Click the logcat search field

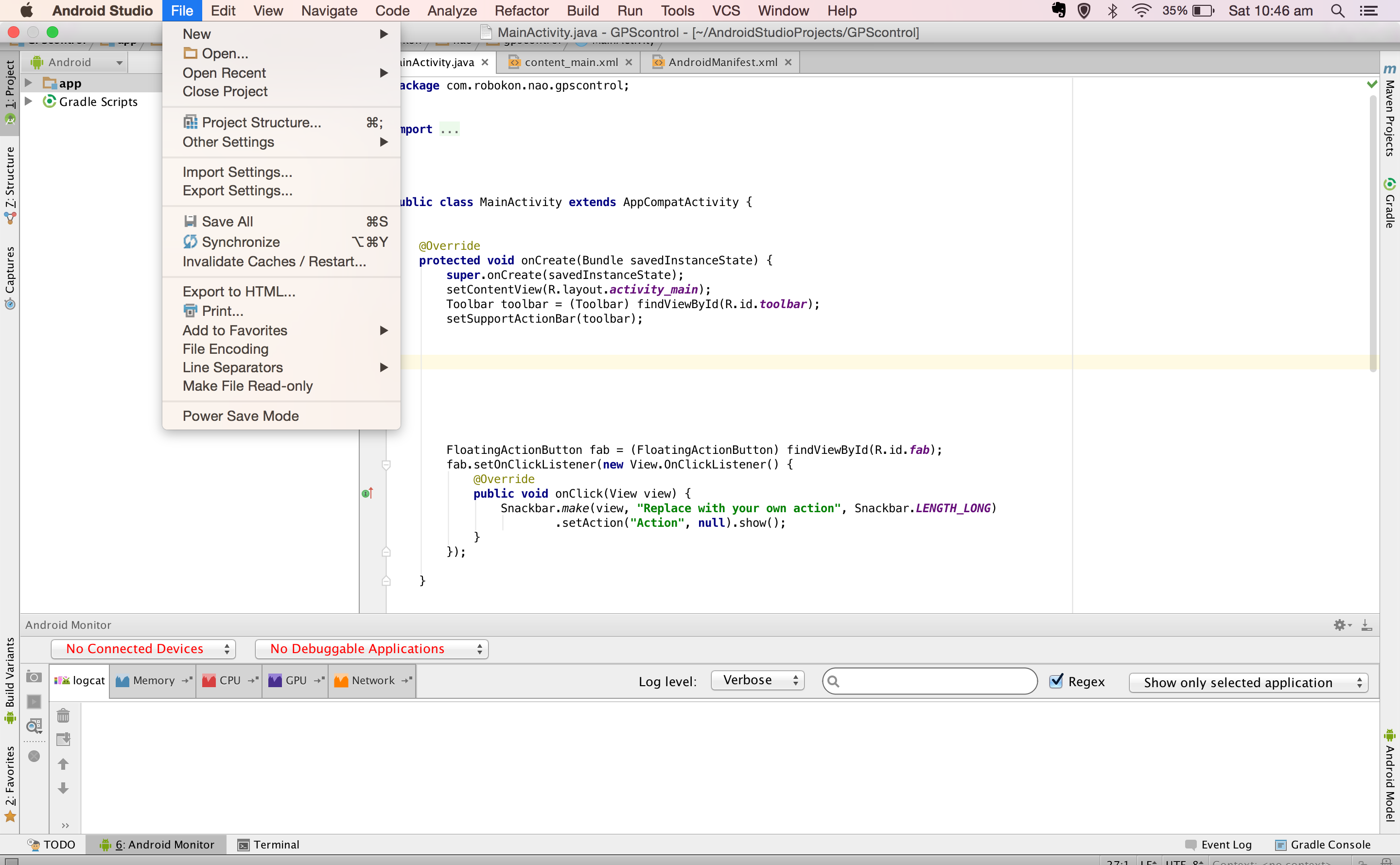click(930, 681)
